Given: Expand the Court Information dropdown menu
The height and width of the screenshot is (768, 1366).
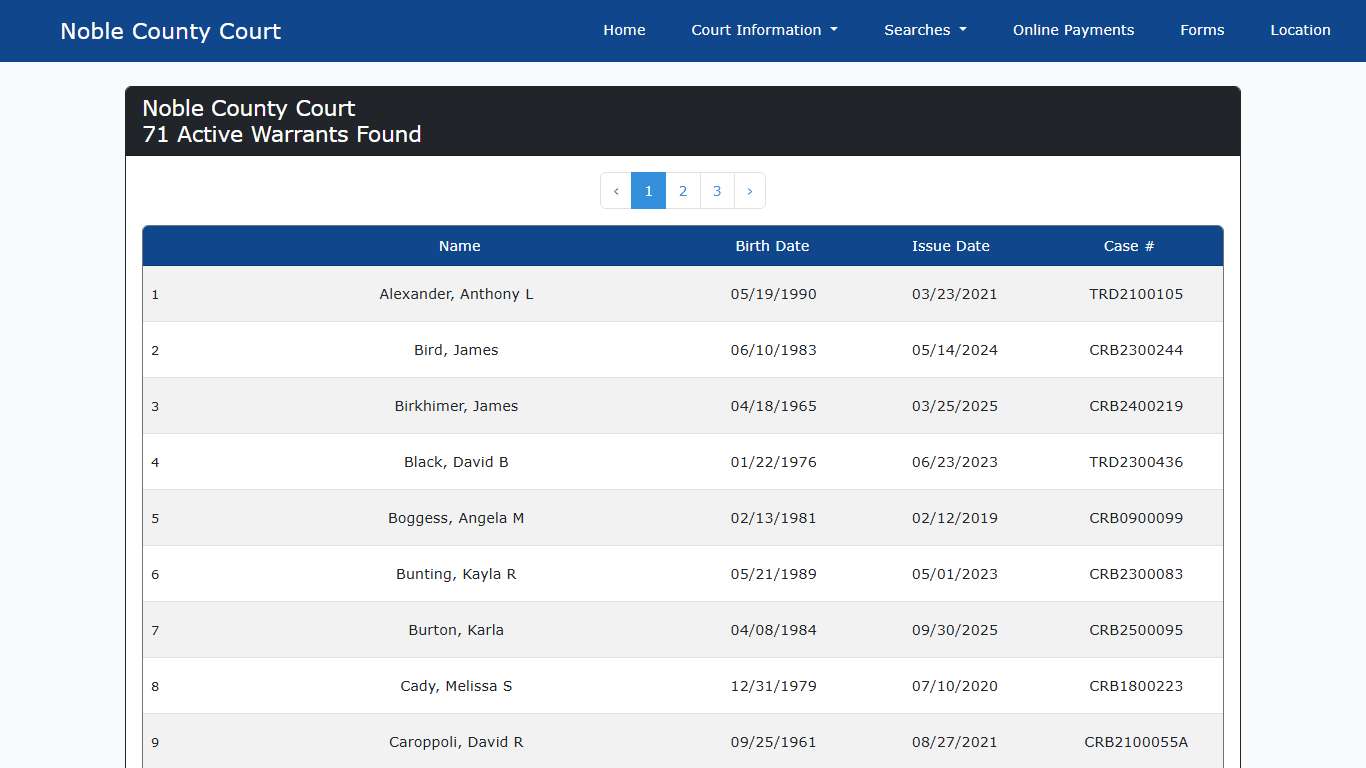Looking at the screenshot, I should click(x=764, y=30).
